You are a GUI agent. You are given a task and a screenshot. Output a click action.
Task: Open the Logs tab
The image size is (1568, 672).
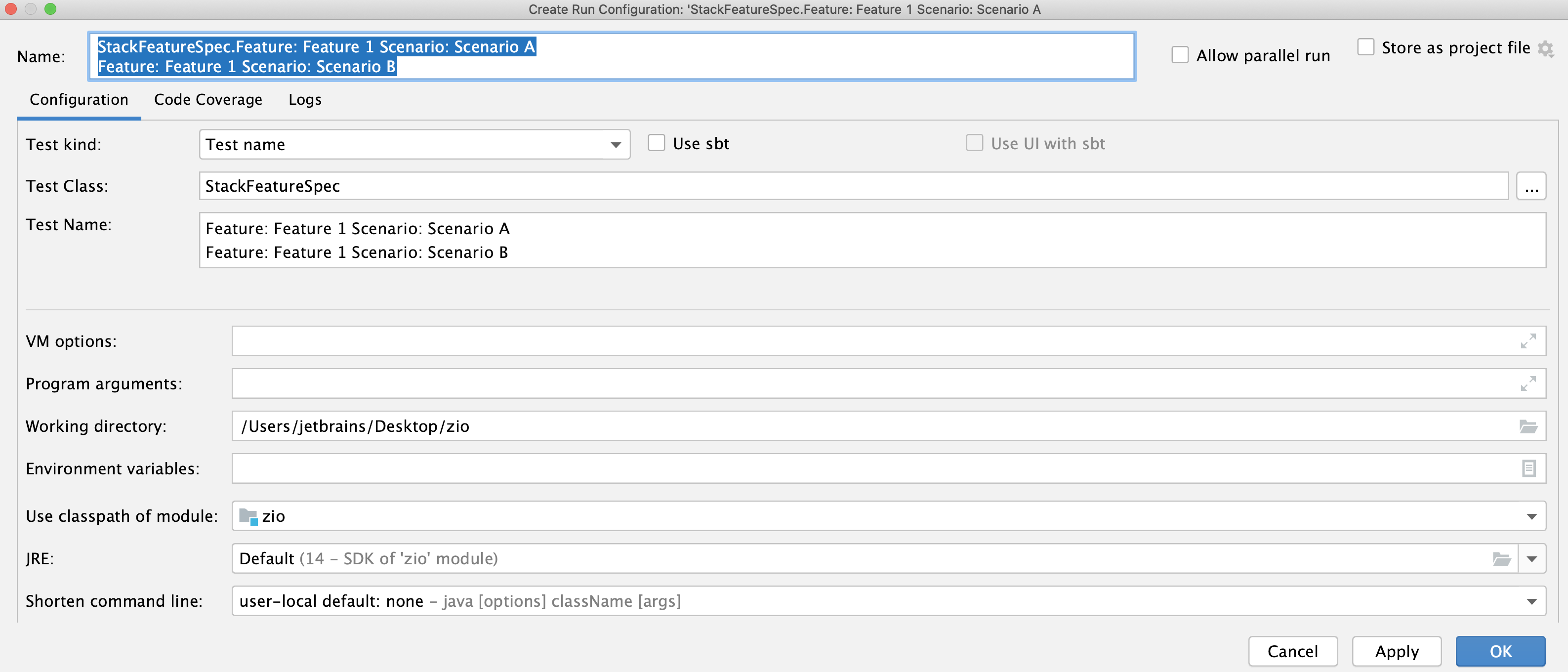point(305,99)
